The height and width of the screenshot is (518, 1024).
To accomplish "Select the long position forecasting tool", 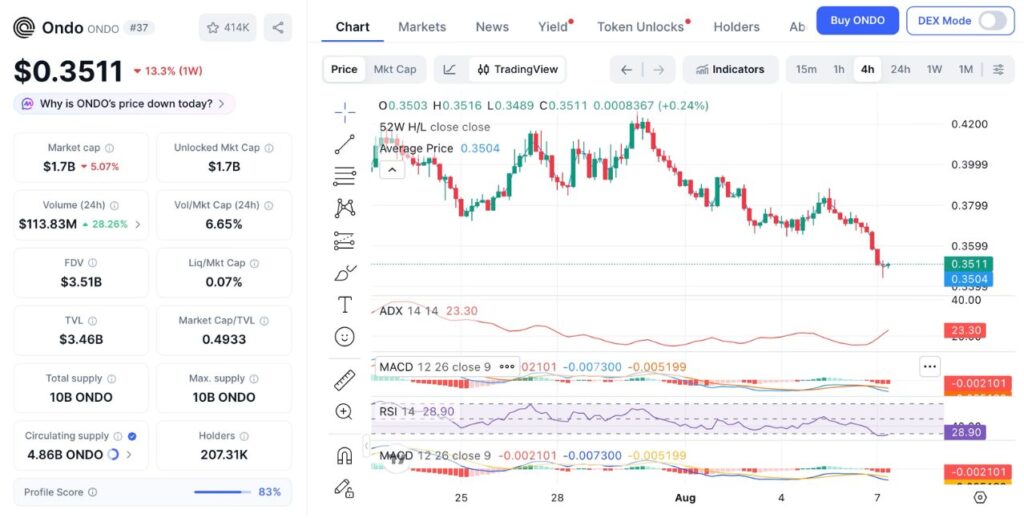I will (345, 241).
